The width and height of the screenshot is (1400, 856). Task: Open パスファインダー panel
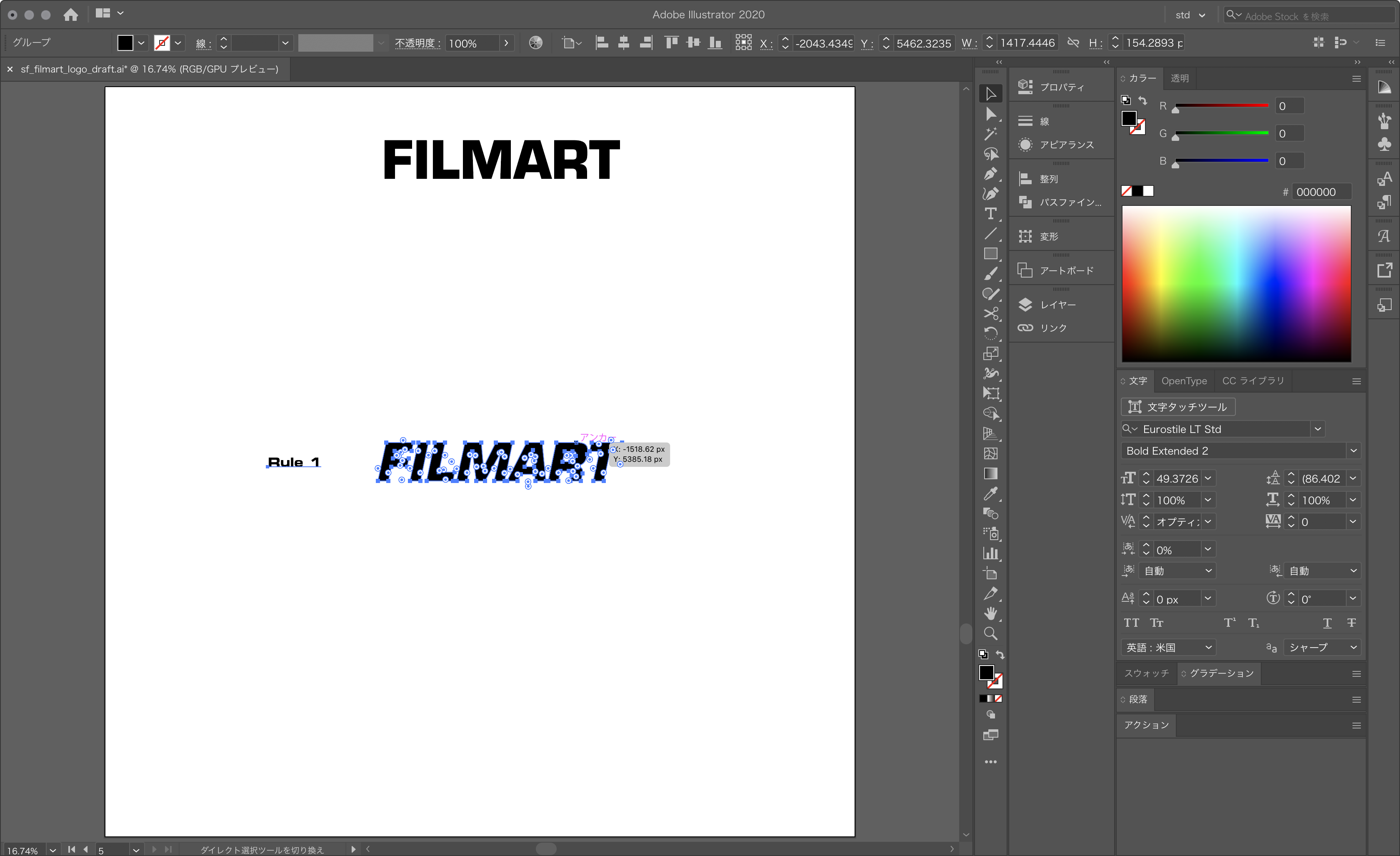pyautogui.click(x=1061, y=202)
